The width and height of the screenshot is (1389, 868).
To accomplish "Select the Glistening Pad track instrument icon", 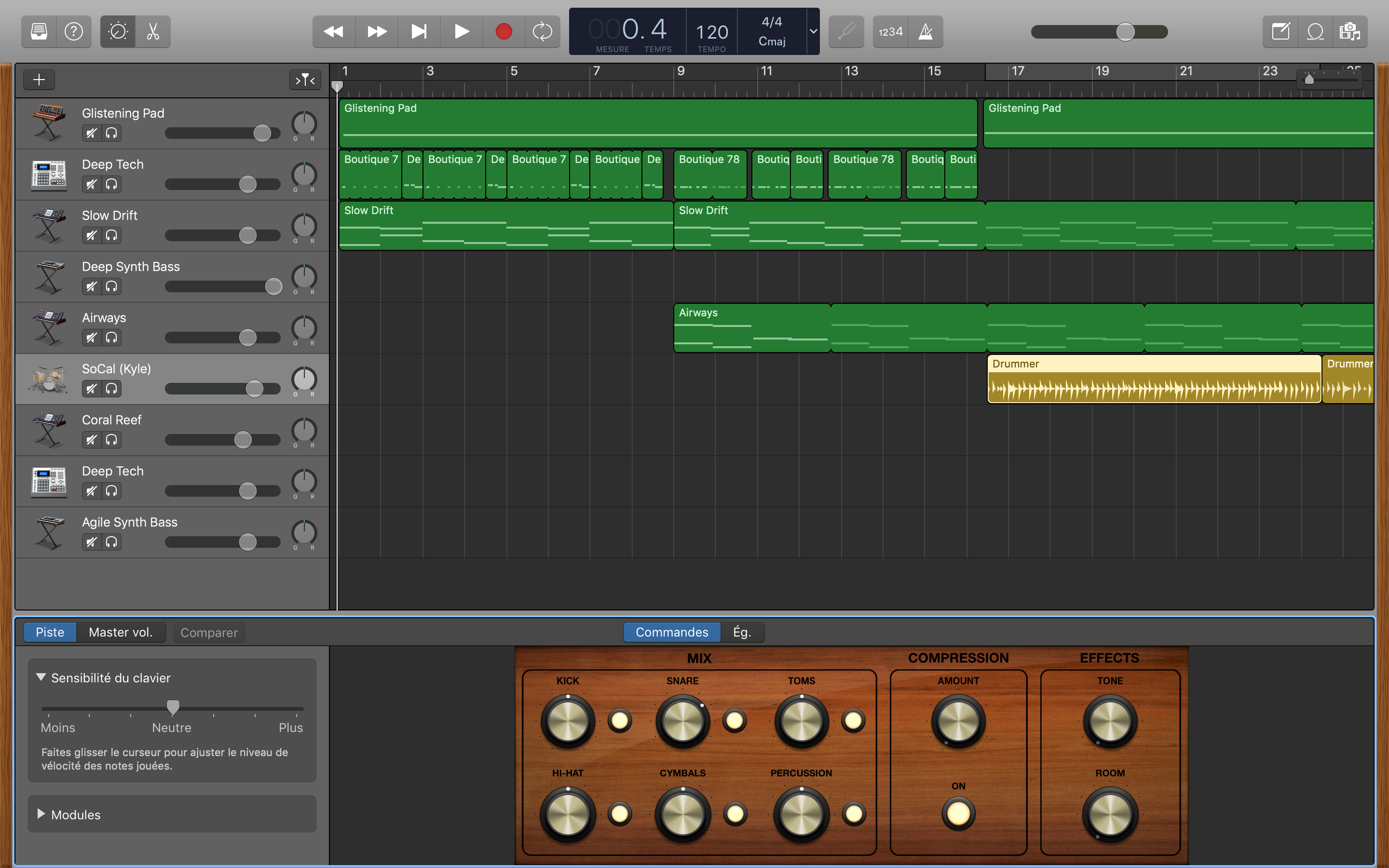I will [x=49, y=122].
